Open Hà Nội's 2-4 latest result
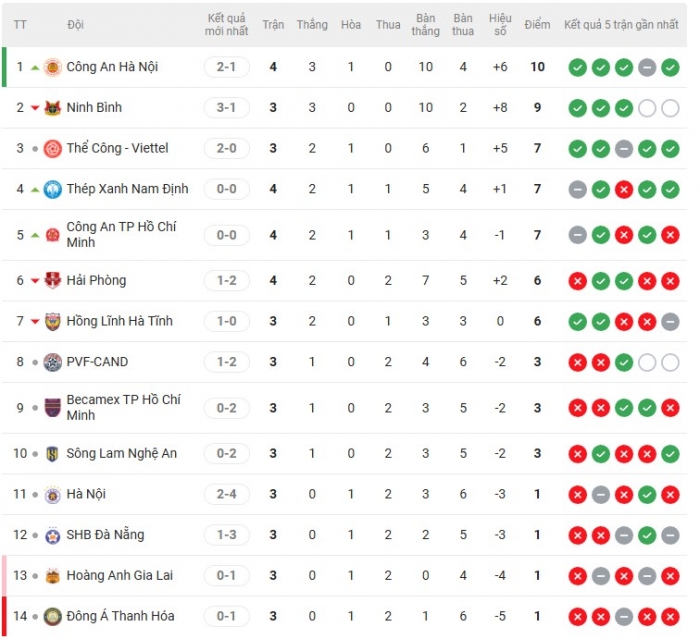 (x=226, y=494)
